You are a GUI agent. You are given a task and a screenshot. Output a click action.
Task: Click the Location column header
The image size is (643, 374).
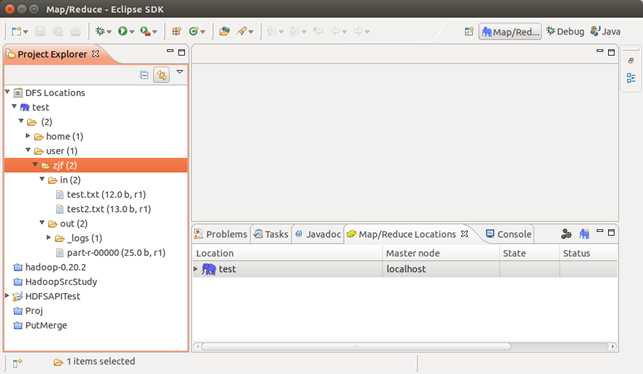click(x=287, y=253)
